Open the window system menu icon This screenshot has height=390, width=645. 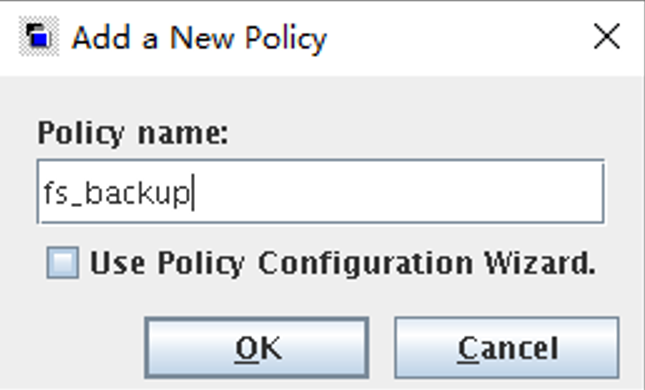39,36
